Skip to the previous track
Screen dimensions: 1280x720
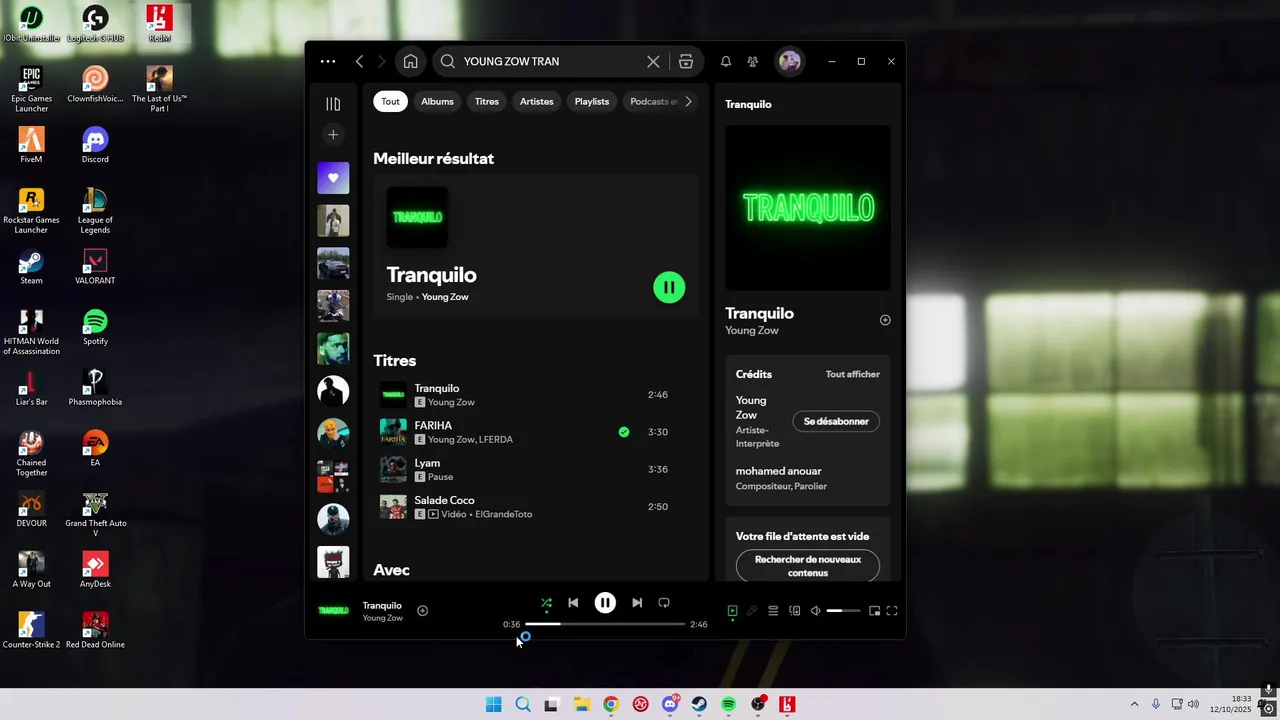coord(573,603)
